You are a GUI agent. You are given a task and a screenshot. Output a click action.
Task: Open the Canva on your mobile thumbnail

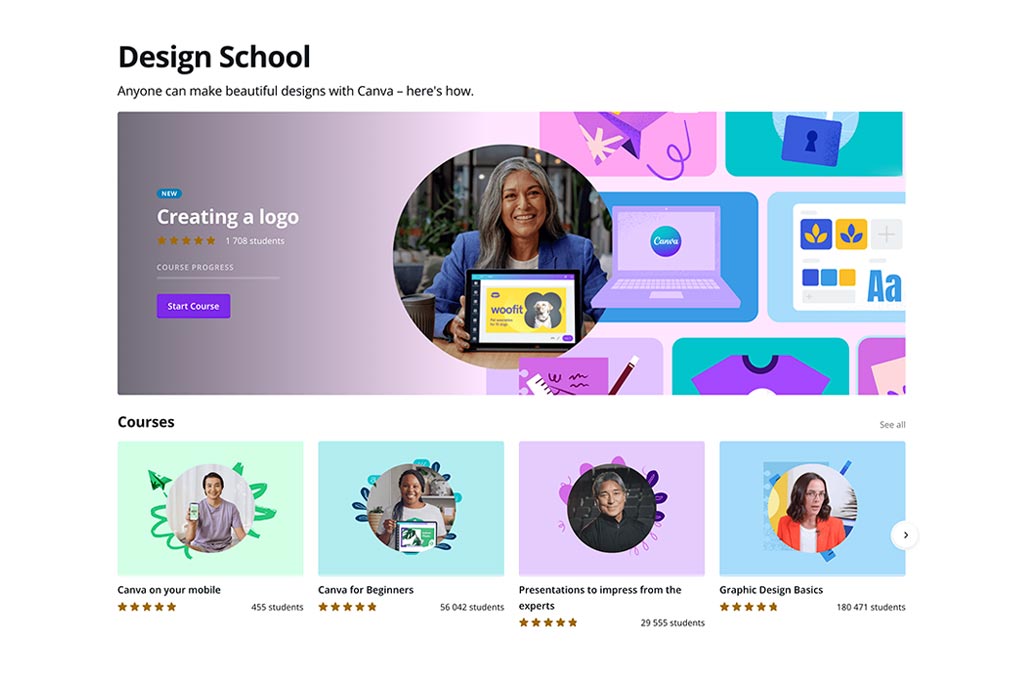pos(210,508)
